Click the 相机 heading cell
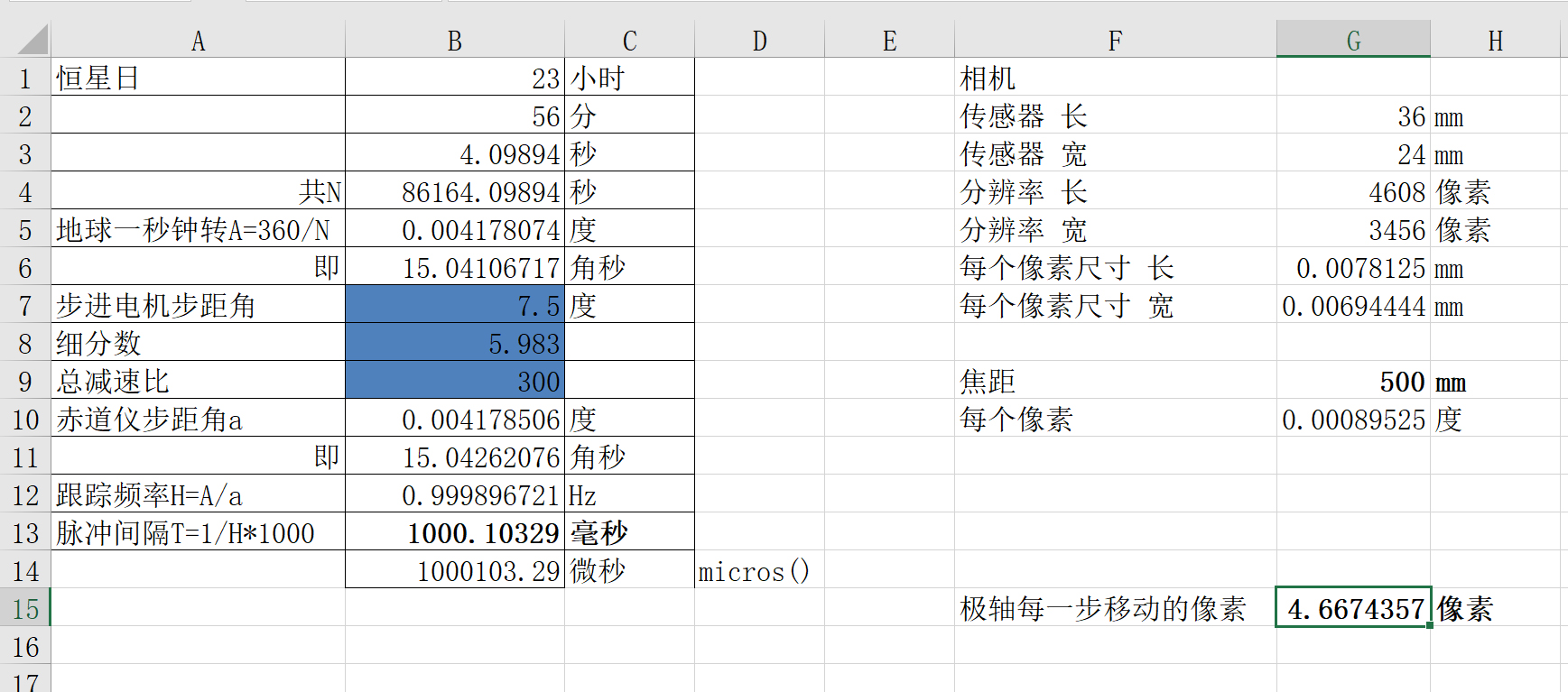Image resolution: width=1568 pixels, height=692 pixels. (x=1116, y=78)
